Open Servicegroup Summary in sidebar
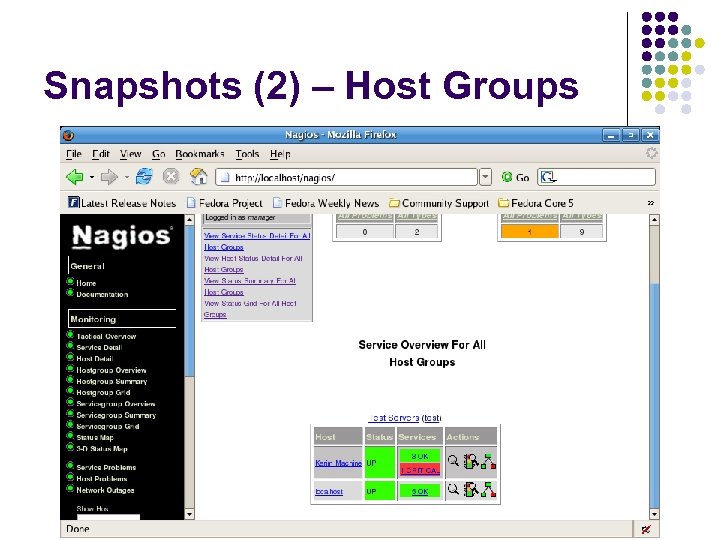Viewport: 720px width, 540px height. point(116,415)
